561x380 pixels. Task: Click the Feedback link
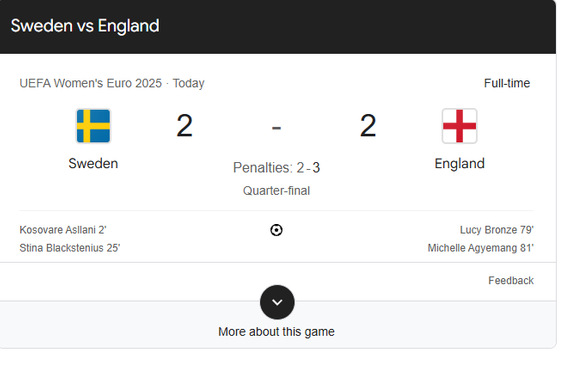(511, 281)
